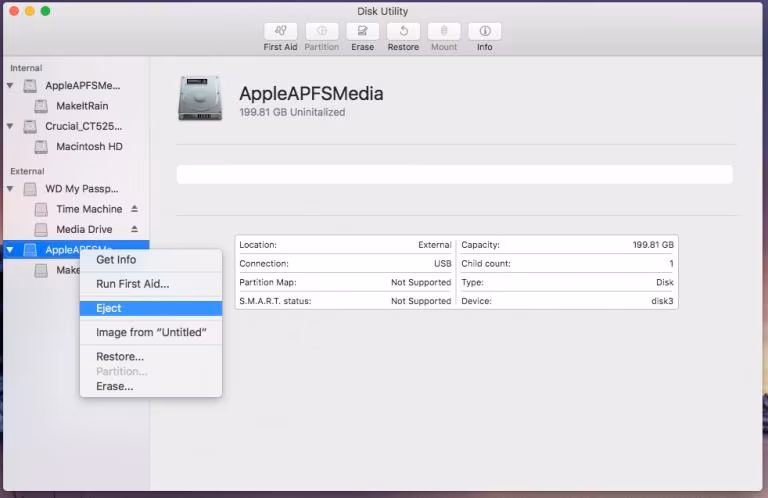Click the Erase toolbar icon
Image resolution: width=768 pixels, height=498 pixels.
[362, 31]
